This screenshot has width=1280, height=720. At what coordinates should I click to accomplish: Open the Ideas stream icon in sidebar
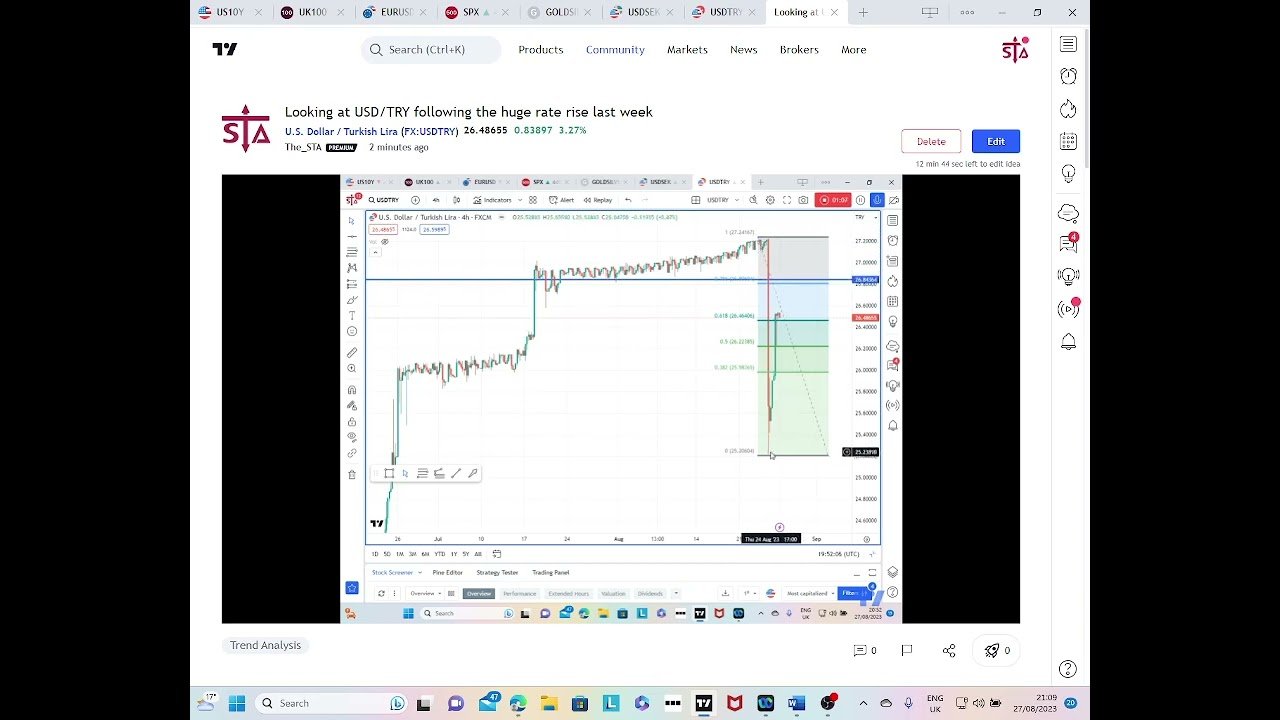tap(1068, 276)
